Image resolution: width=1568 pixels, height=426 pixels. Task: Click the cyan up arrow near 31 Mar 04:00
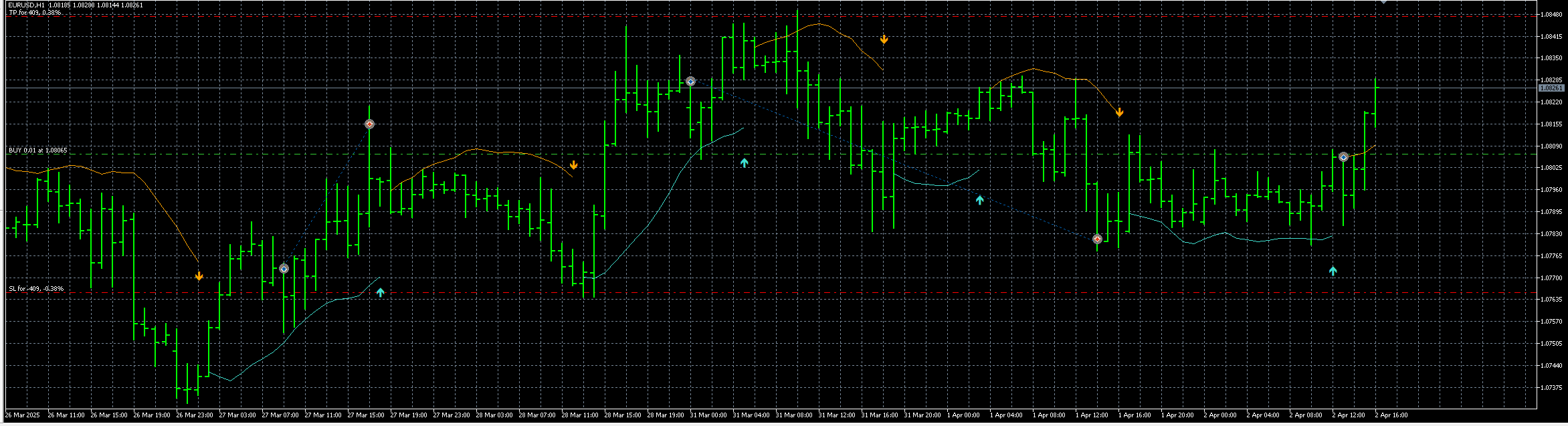point(744,163)
